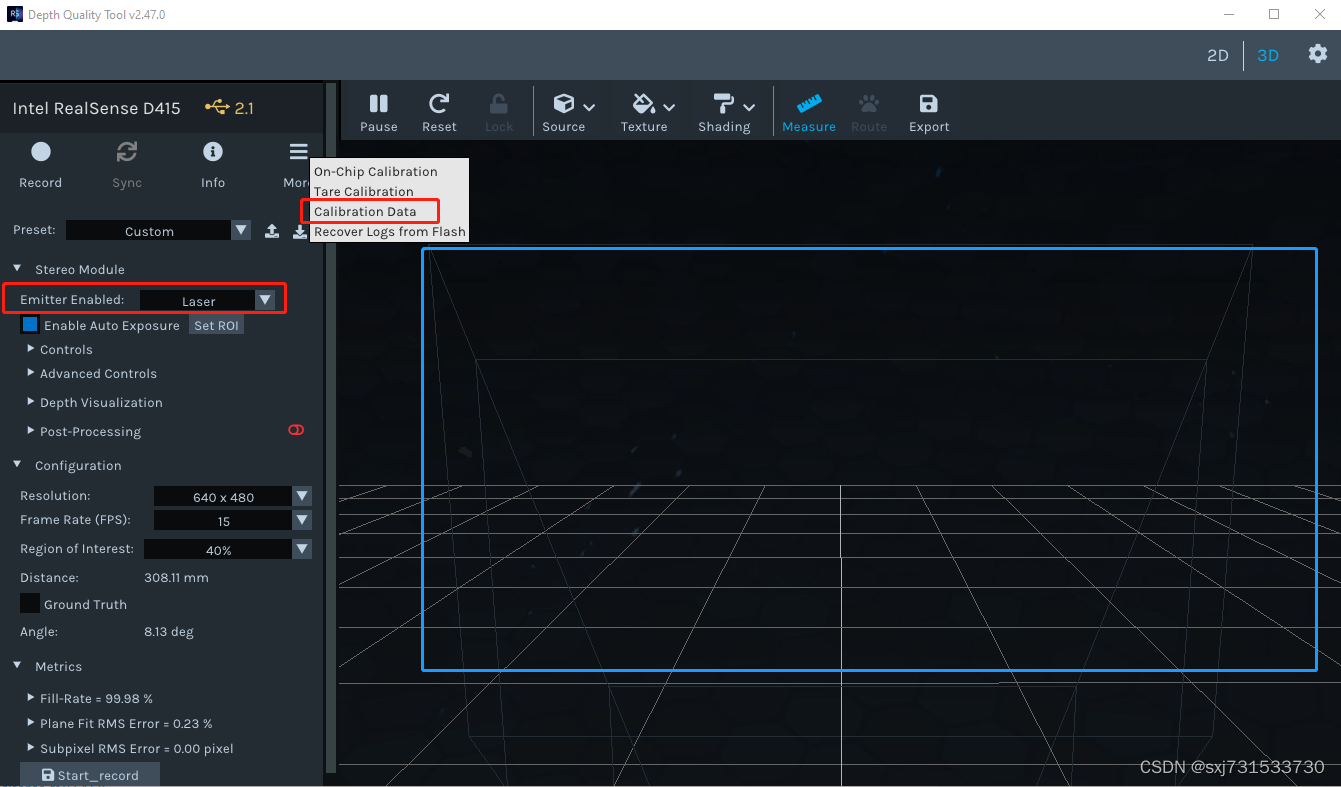Open the Emitter Enabled Laser dropdown
The image size is (1341, 787).
[x=207, y=300]
